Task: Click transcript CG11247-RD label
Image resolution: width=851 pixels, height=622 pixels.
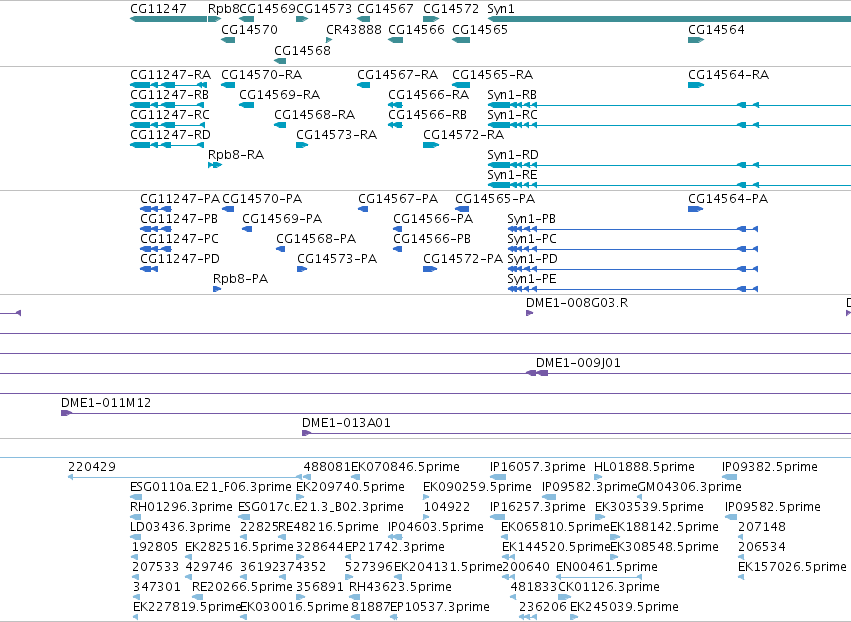Action: 170,135
